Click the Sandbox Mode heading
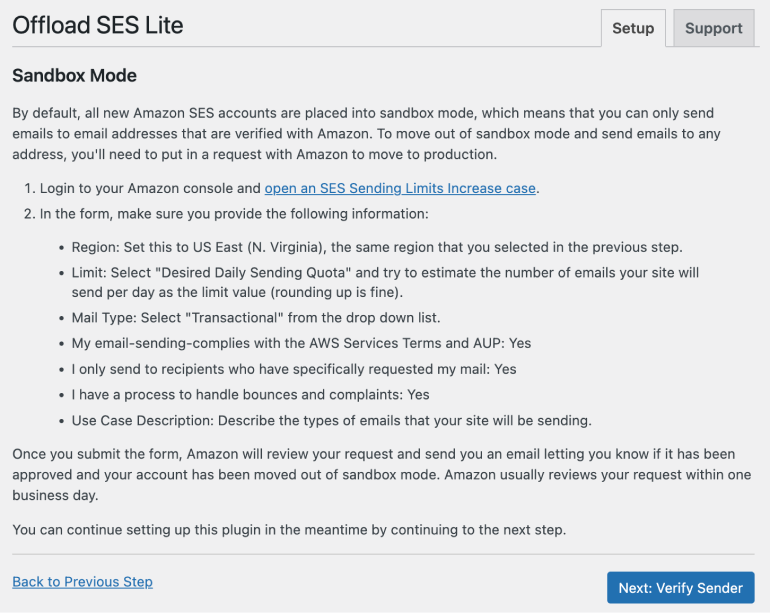Image resolution: width=770 pixels, height=613 pixels. (x=75, y=76)
